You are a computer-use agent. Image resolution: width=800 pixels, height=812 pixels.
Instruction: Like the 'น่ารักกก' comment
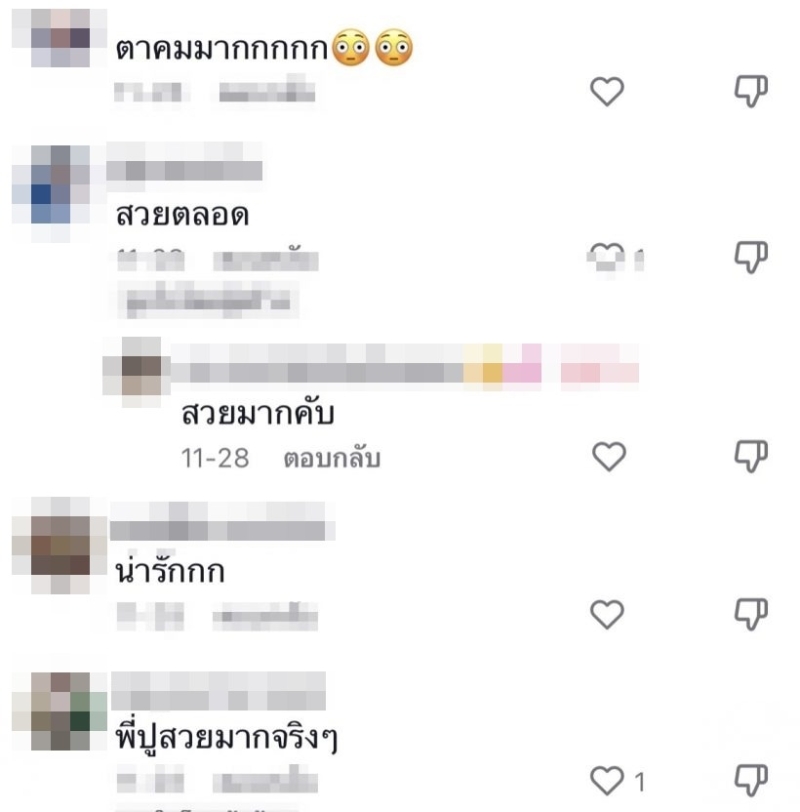pyautogui.click(x=607, y=614)
